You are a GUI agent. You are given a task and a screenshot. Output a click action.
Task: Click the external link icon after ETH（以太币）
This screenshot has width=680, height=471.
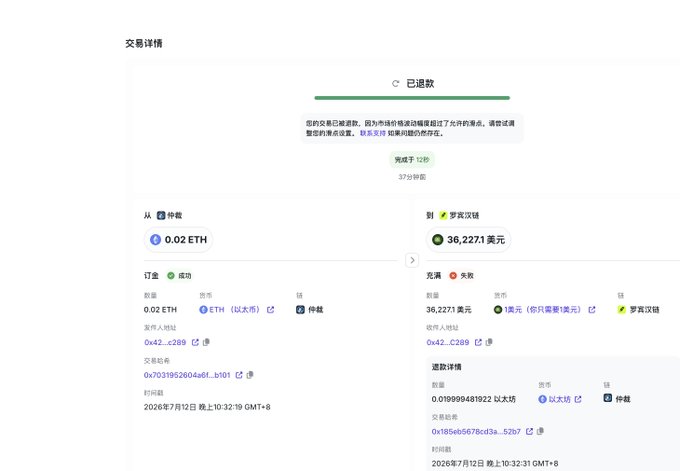[x=271, y=309]
